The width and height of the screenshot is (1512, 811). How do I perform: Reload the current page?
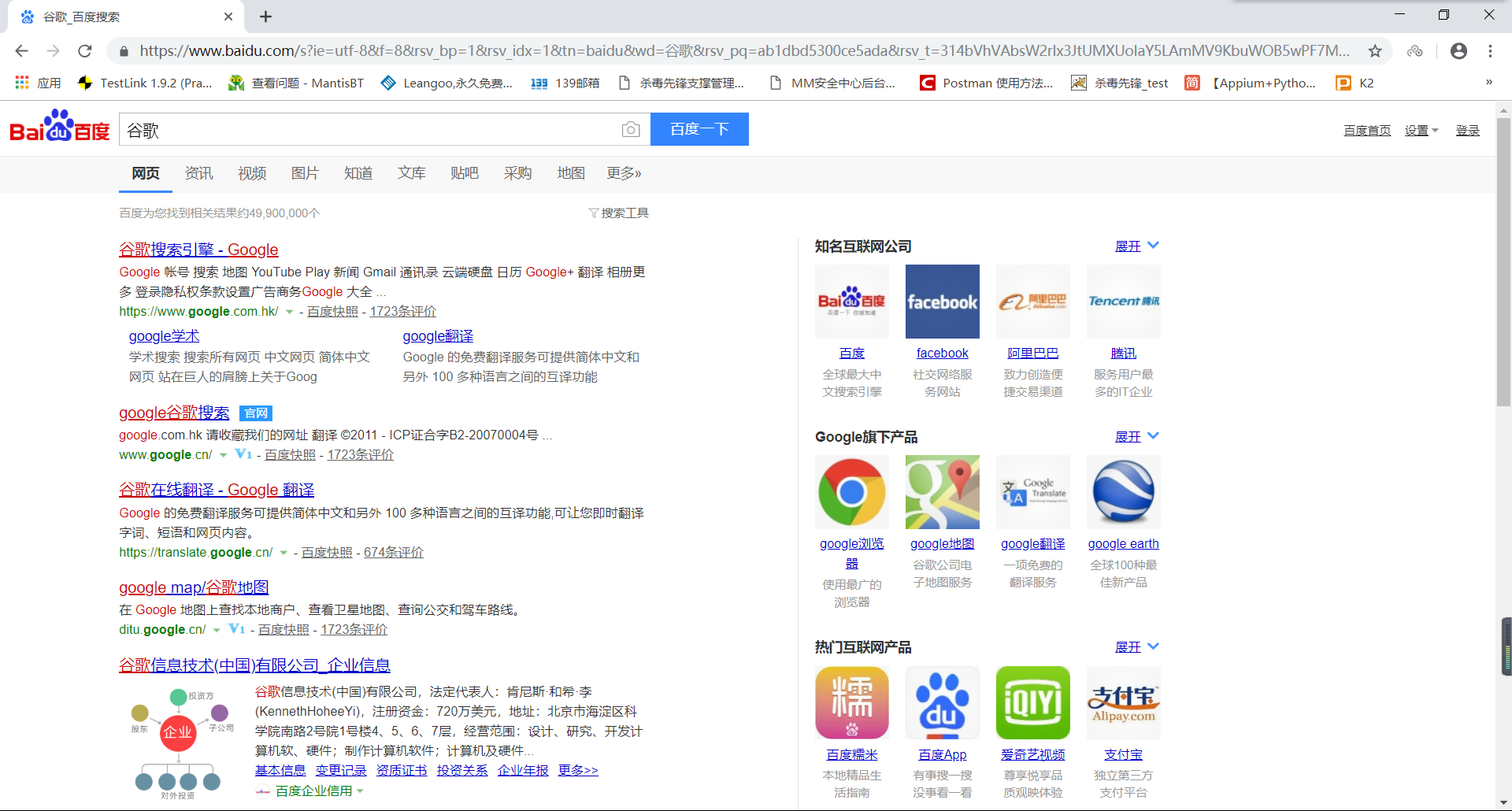[85, 51]
